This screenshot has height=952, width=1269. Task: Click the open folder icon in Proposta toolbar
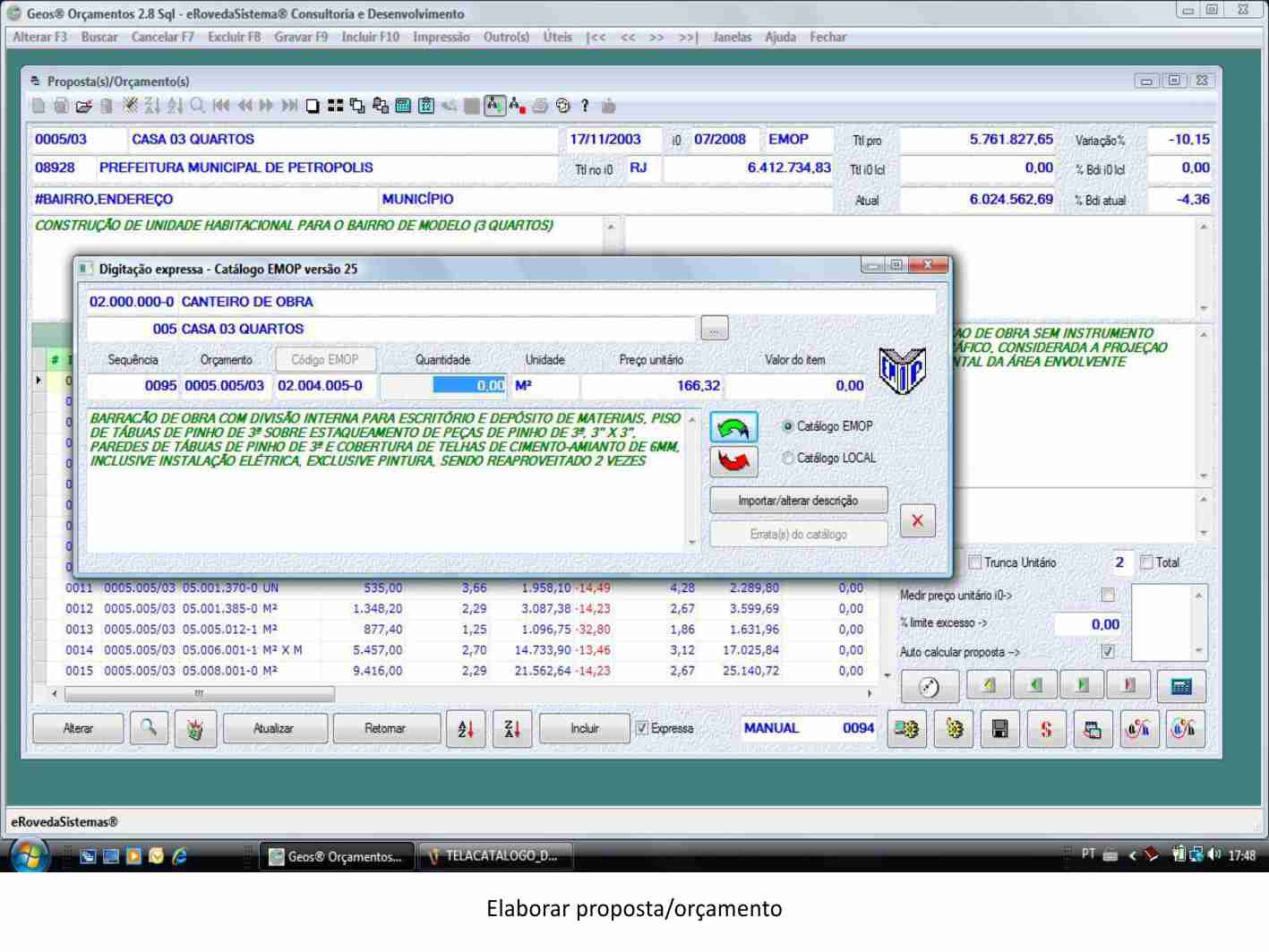click(83, 106)
